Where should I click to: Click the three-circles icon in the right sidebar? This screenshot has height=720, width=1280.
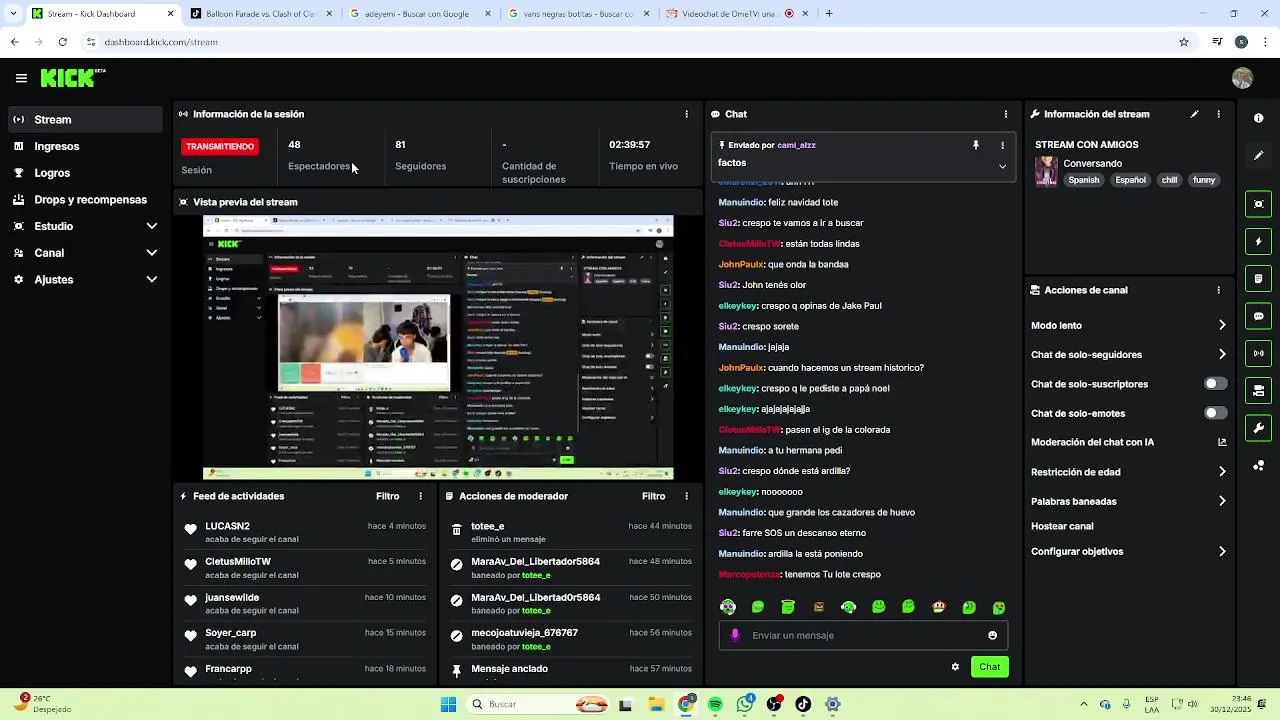[1258, 466]
